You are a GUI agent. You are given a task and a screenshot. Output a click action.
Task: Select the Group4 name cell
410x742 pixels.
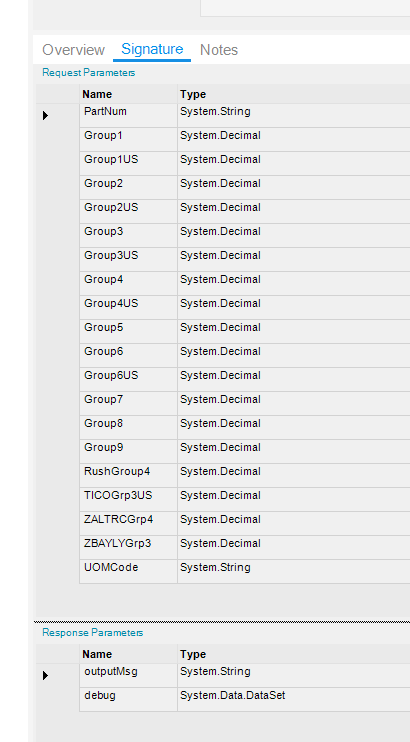click(128, 283)
